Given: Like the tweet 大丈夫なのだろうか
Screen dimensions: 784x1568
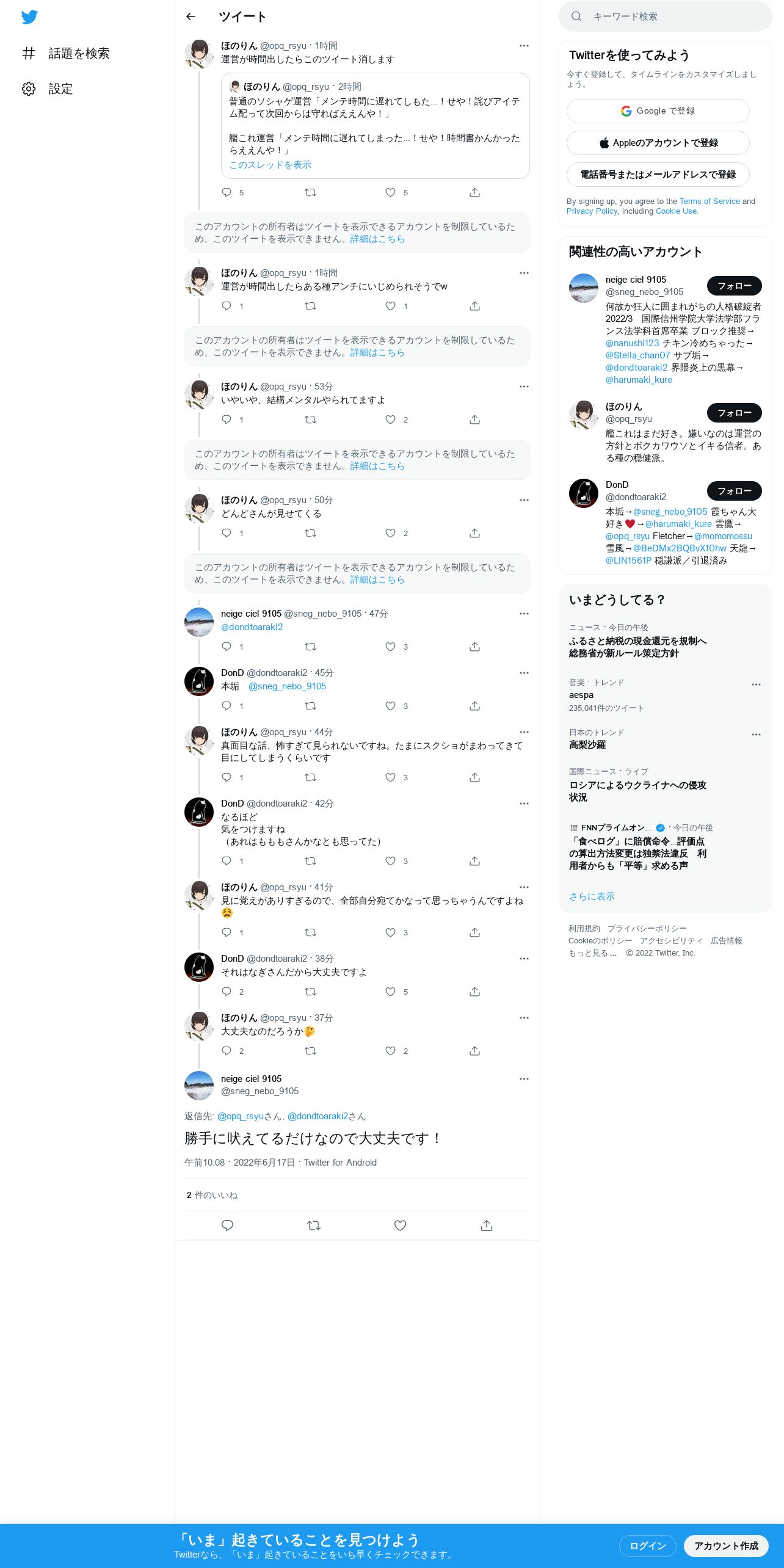Looking at the screenshot, I should (391, 1051).
